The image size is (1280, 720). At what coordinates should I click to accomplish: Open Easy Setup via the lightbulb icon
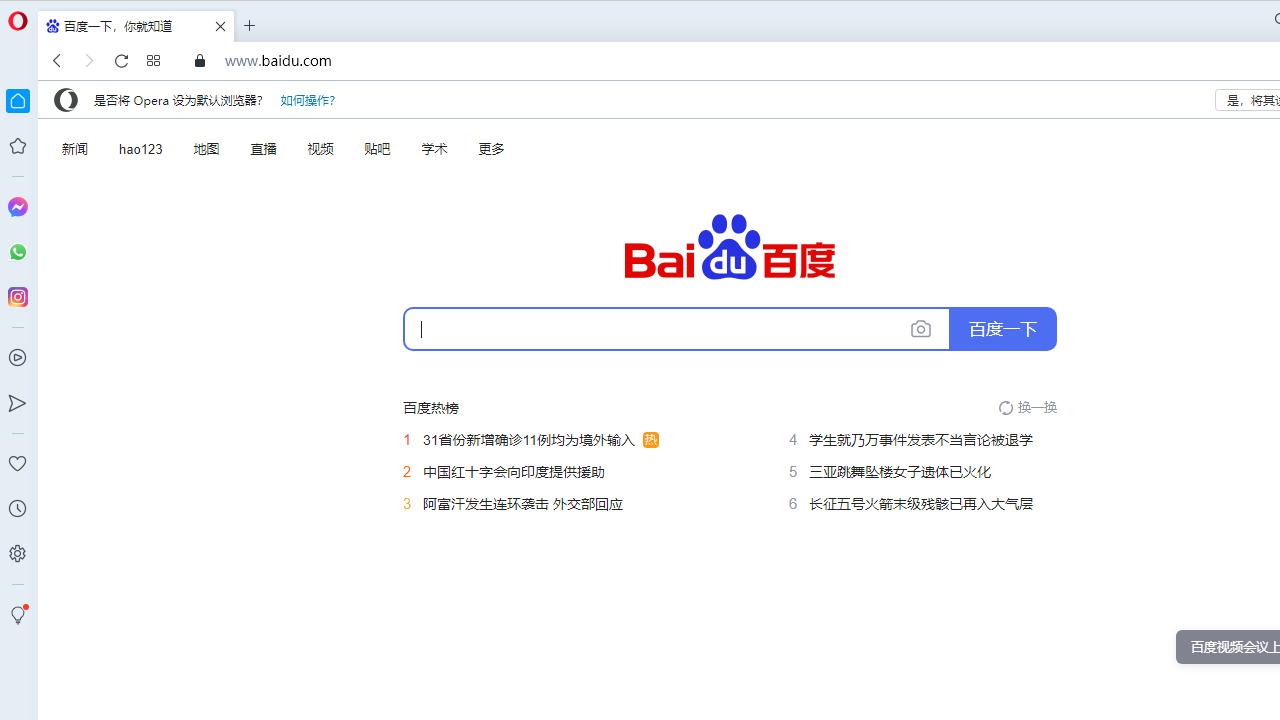[x=17, y=615]
